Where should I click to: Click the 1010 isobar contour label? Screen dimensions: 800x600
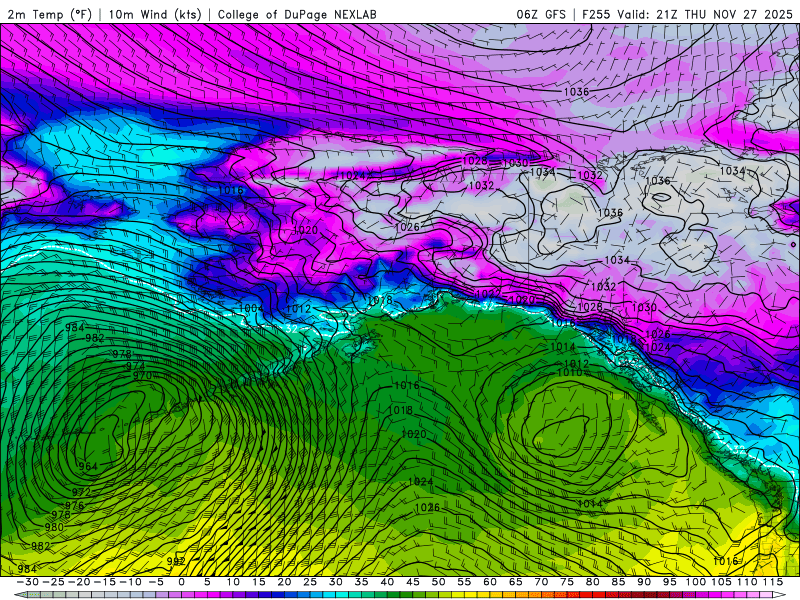(569, 373)
